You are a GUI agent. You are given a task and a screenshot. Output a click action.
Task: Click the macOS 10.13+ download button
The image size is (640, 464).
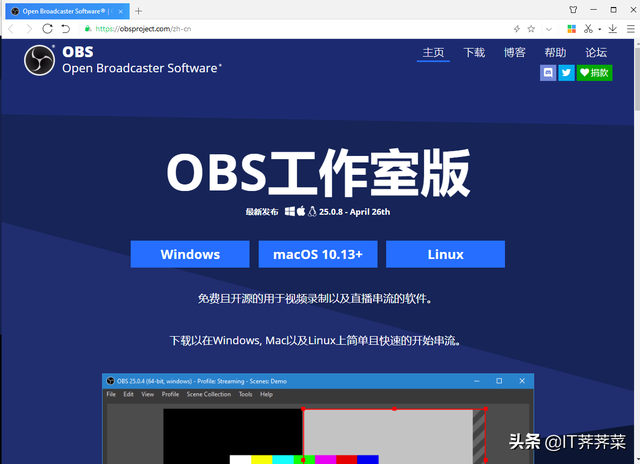point(318,254)
